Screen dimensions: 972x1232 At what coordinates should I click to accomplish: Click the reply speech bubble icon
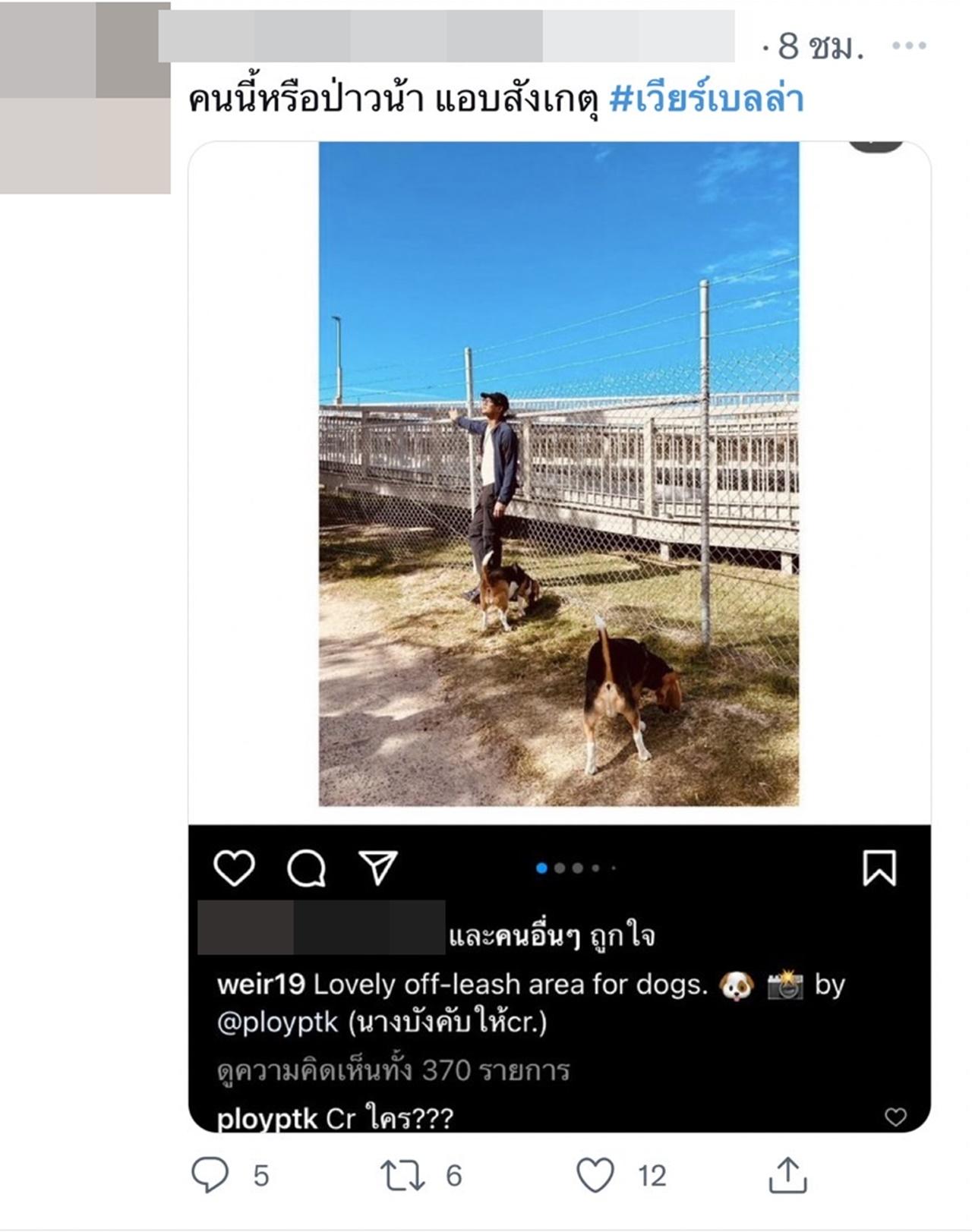pyautogui.click(x=210, y=1174)
